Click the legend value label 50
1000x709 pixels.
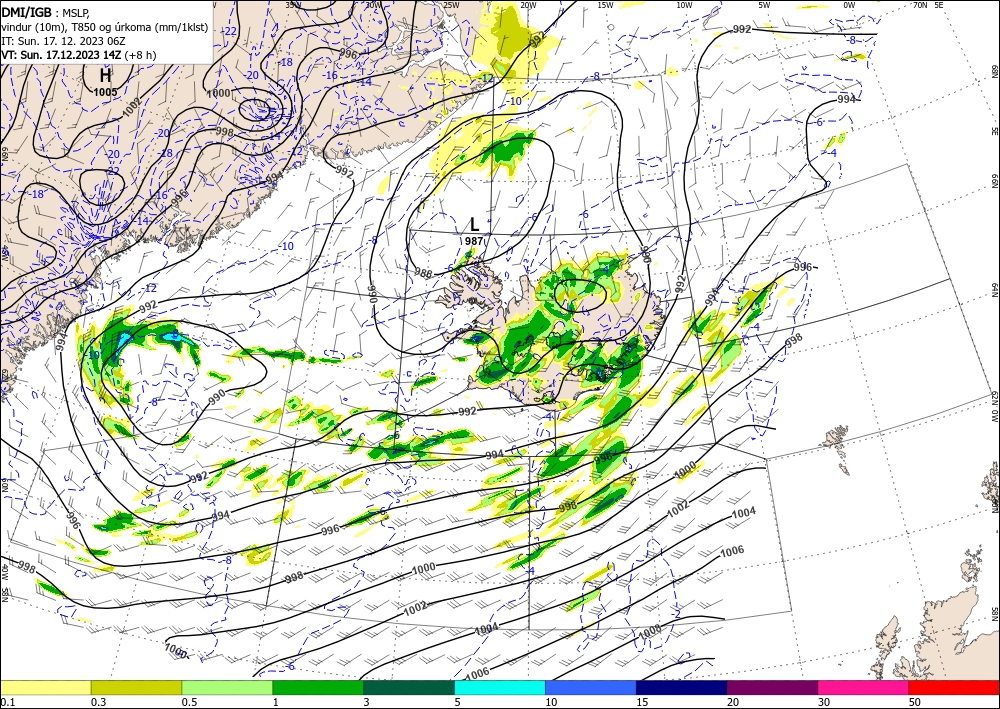915,702
